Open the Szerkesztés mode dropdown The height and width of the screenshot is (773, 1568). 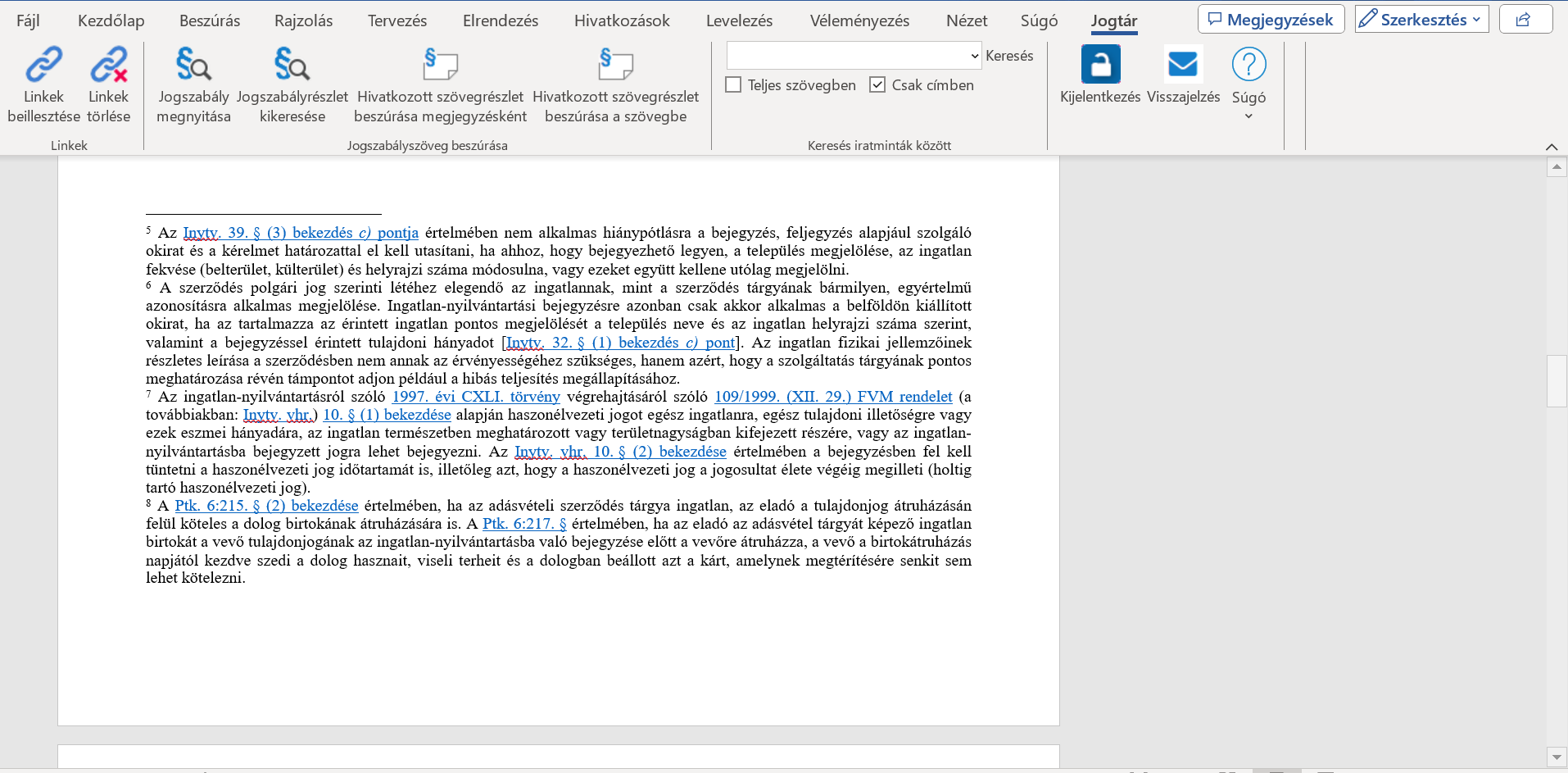pyautogui.click(x=1421, y=20)
